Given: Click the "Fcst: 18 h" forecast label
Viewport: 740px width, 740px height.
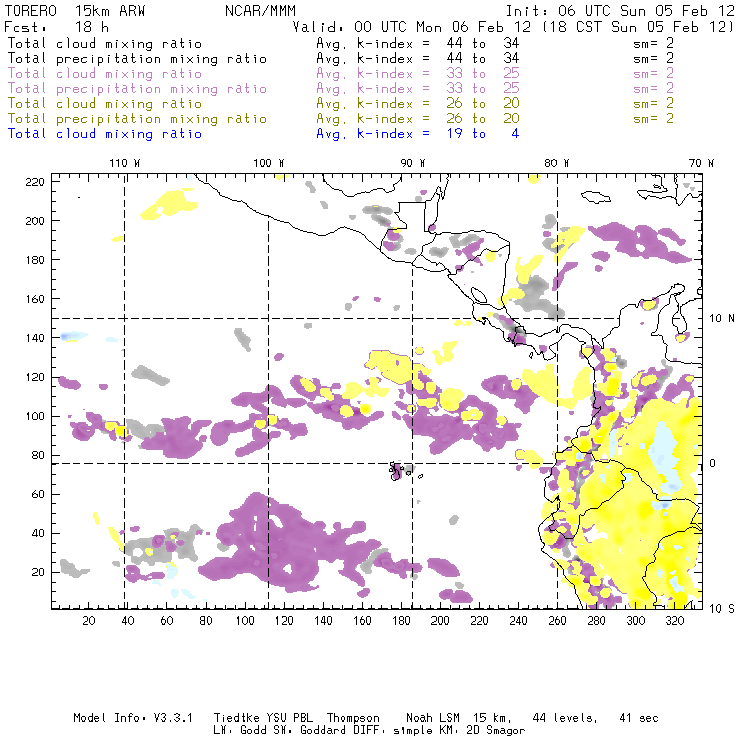Looking at the screenshot, I should (56, 27).
